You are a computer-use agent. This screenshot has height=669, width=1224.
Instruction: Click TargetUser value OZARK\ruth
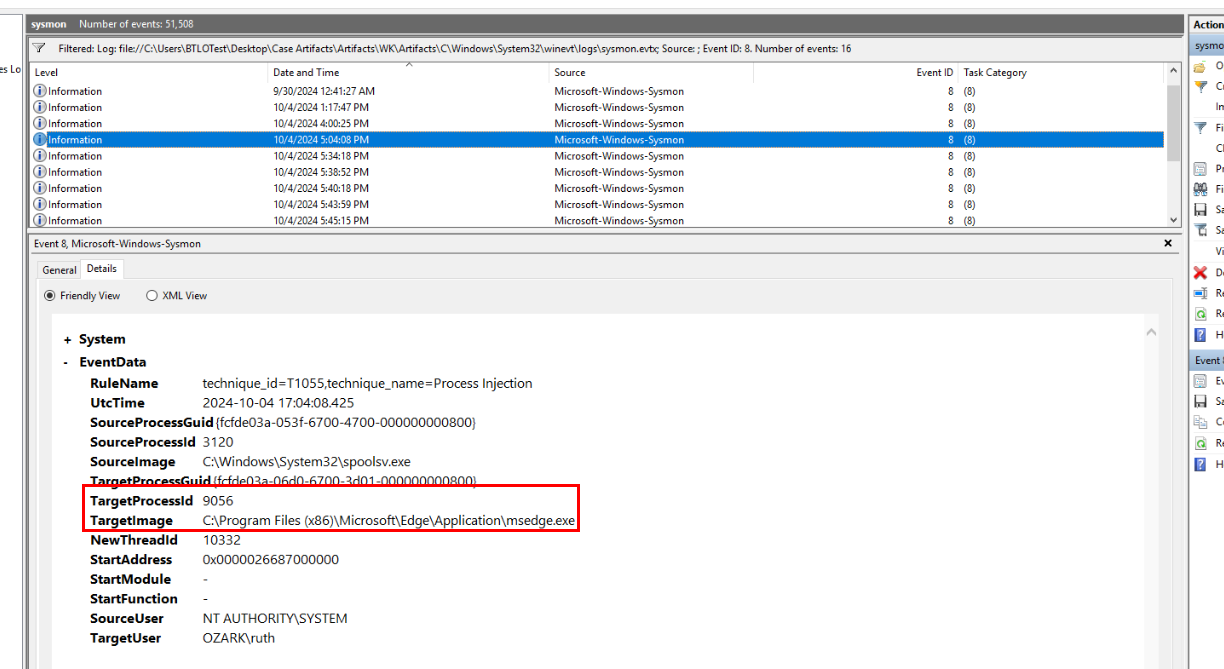coord(238,638)
